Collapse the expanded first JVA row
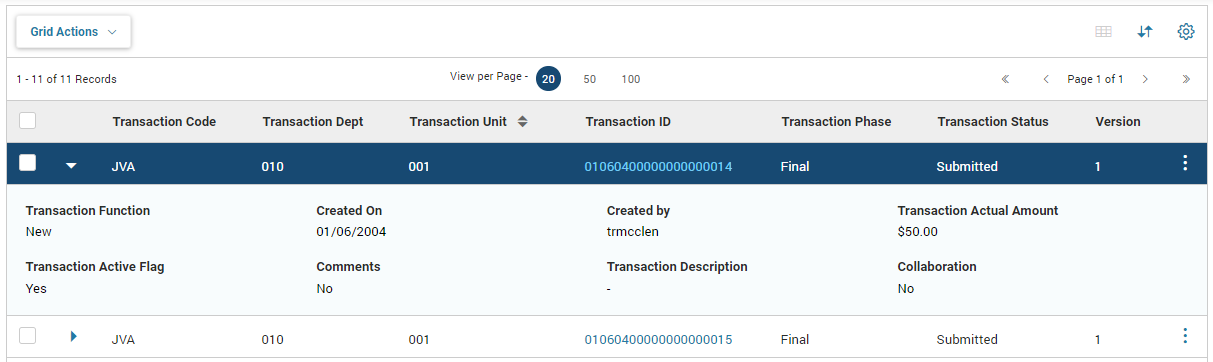Viewport: 1213px width, 362px height. pos(71,166)
